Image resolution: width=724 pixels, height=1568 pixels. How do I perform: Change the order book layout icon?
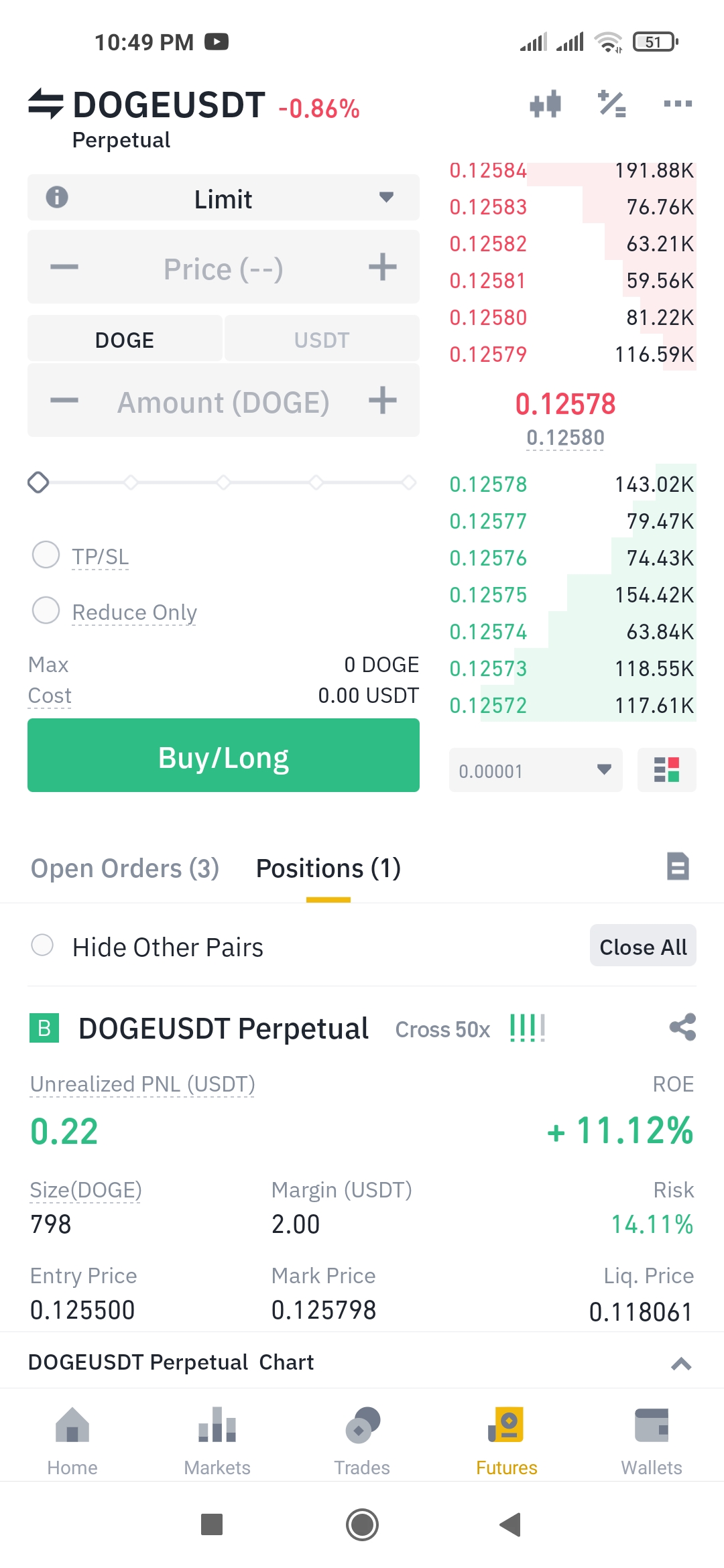(666, 770)
